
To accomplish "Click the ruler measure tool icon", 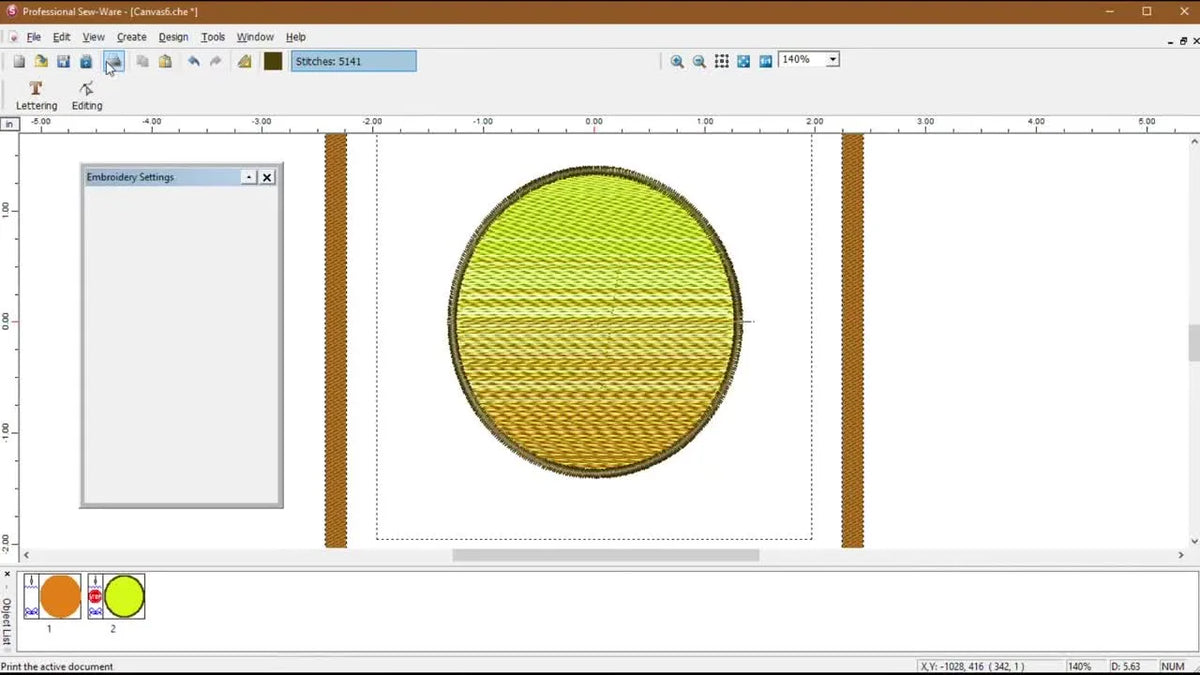I will (x=244, y=61).
